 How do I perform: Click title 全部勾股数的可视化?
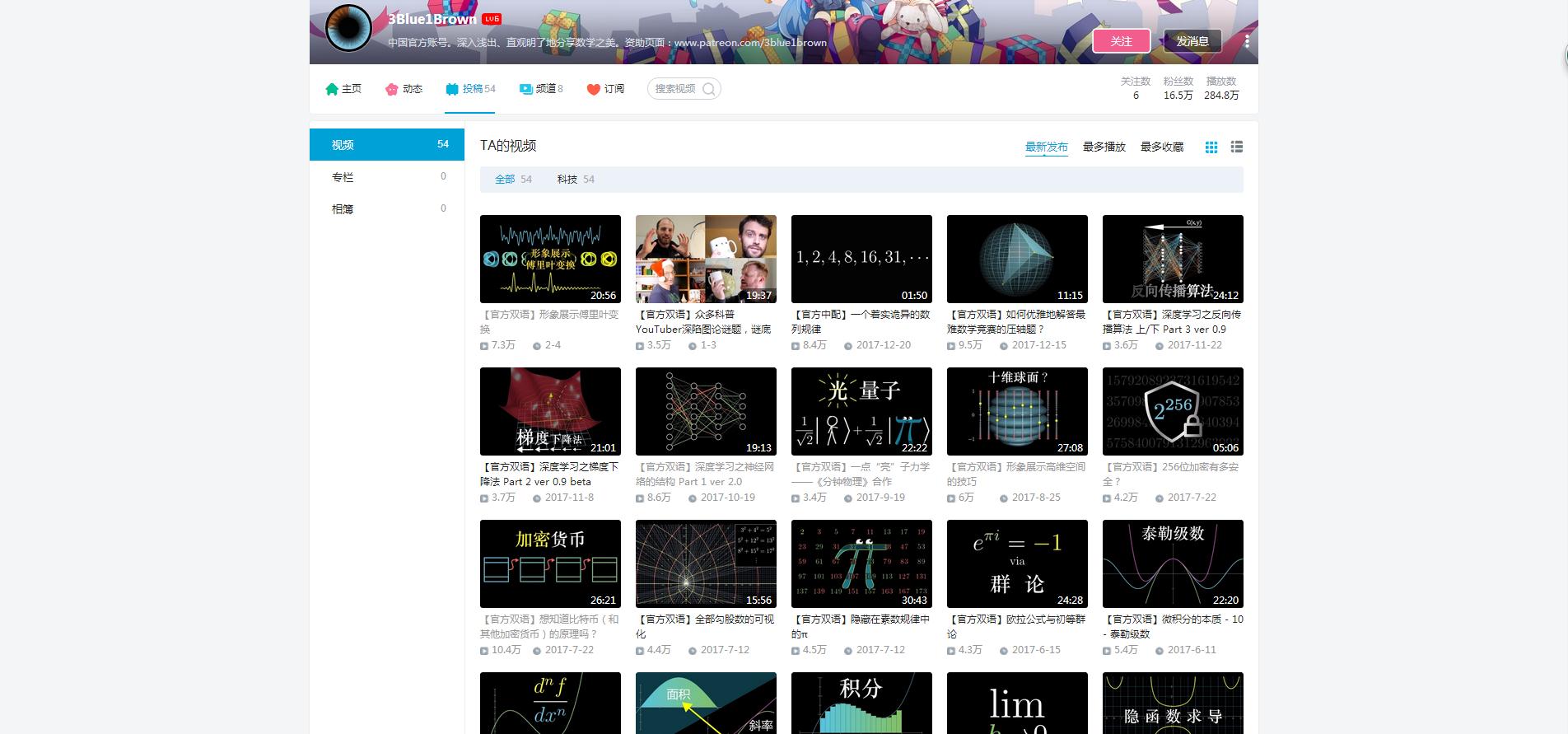coord(706,626)
